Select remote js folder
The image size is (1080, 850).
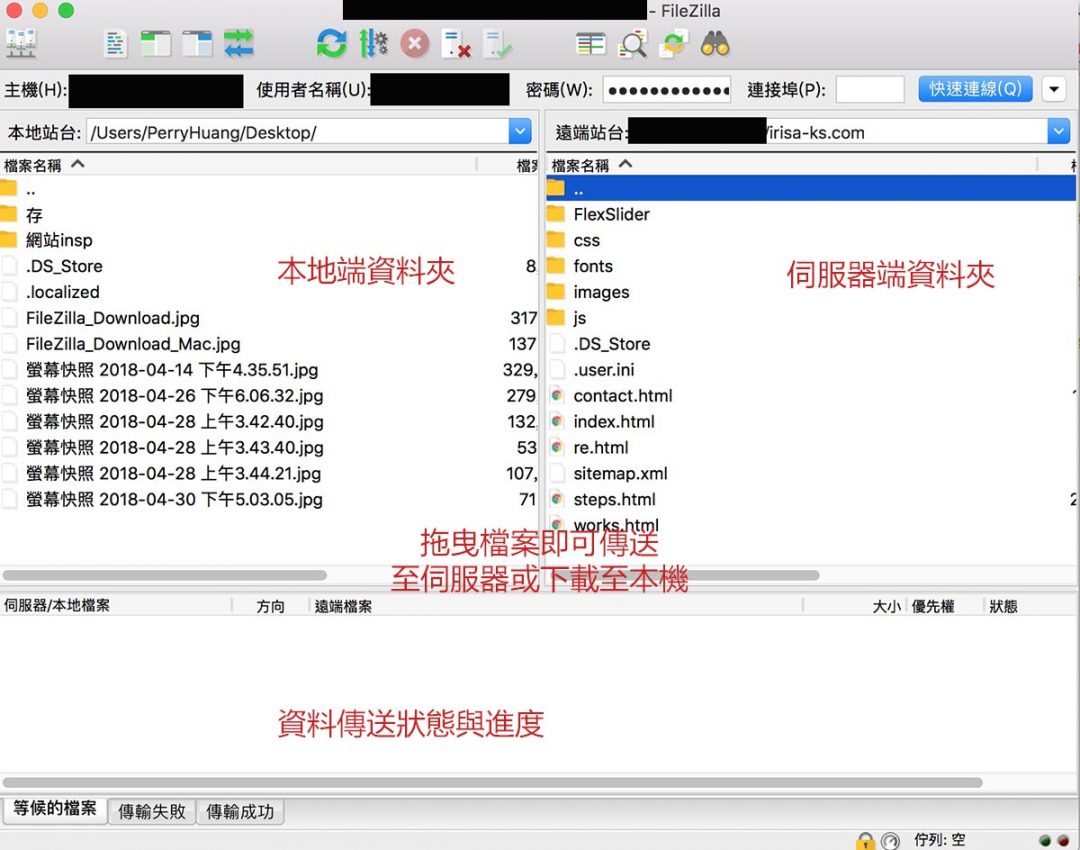pos(811,318)
